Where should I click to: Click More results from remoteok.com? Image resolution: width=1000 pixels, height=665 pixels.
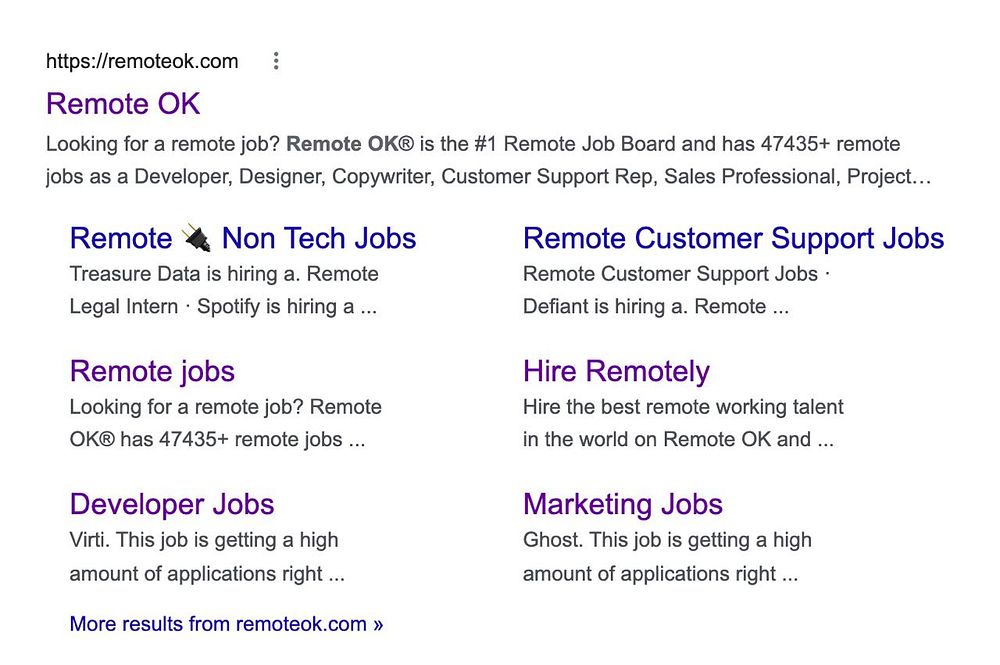coord(226,624)
